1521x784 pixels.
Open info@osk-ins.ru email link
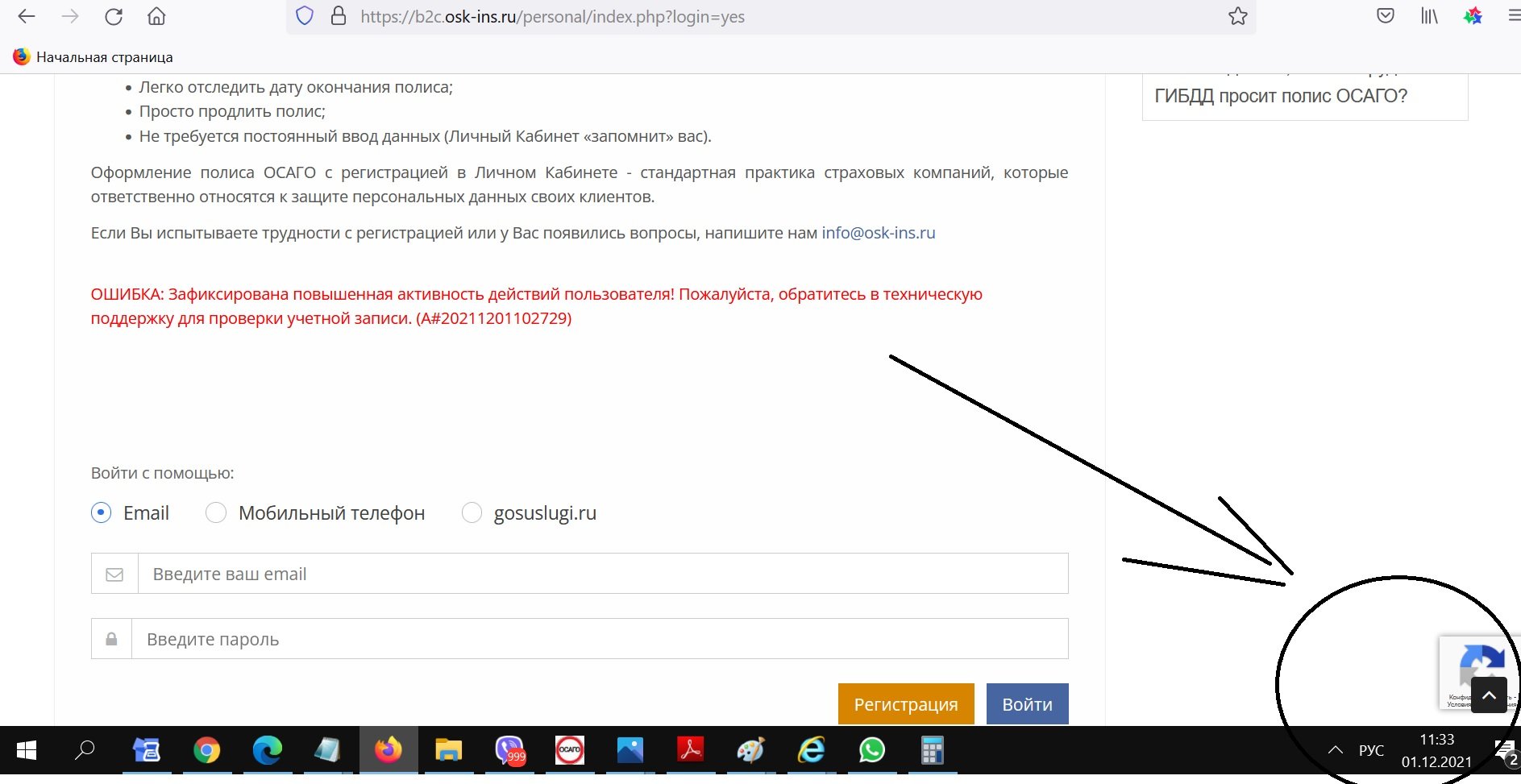[x=878, y=233]
